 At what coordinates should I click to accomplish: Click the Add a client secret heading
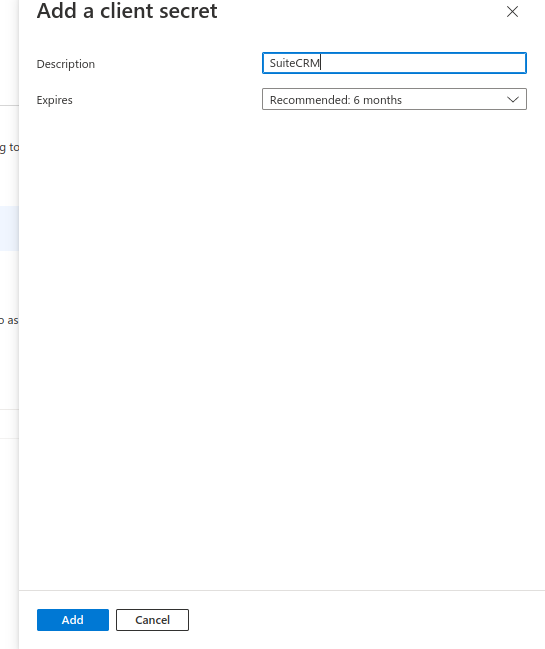[x=127, y=11]
